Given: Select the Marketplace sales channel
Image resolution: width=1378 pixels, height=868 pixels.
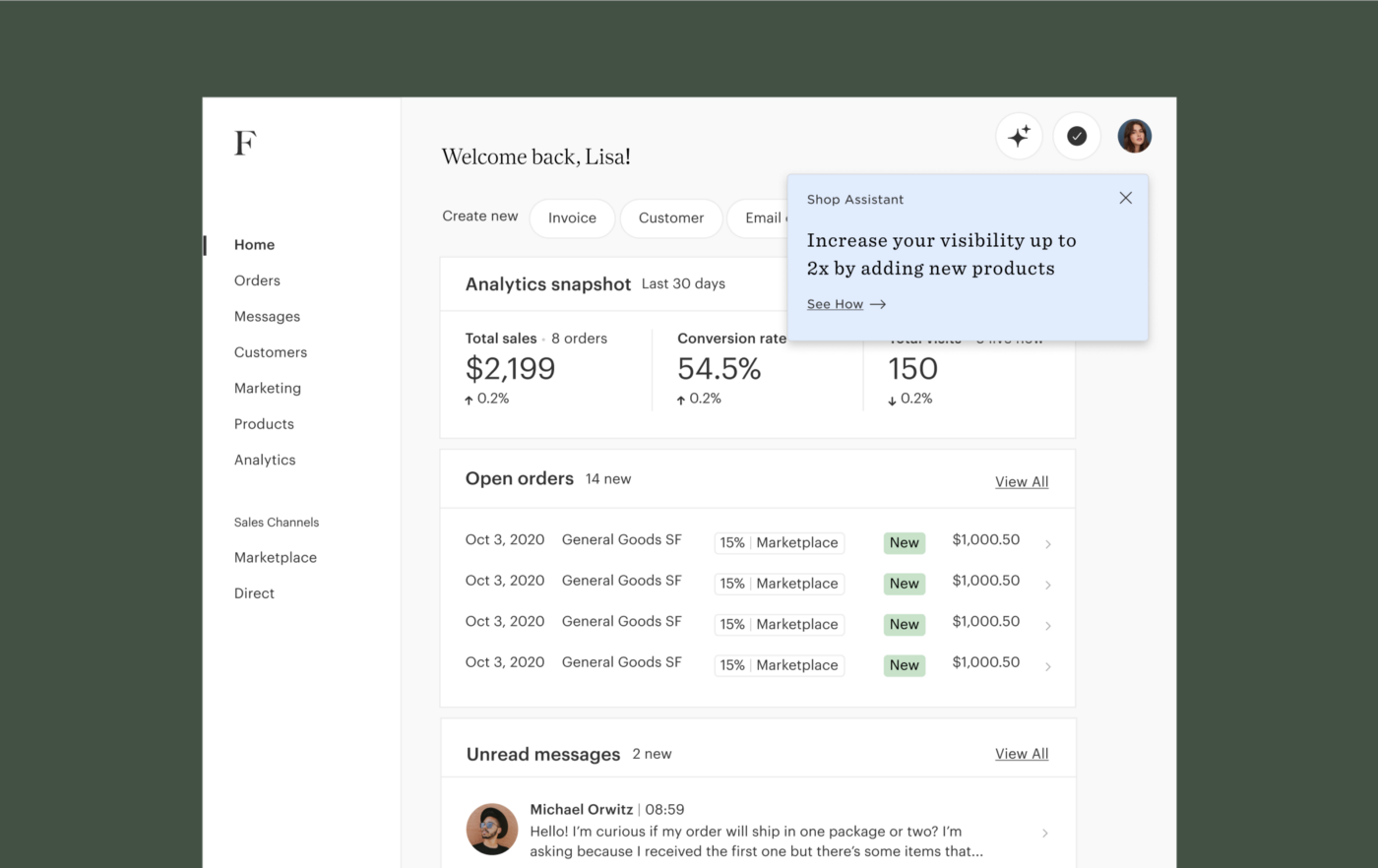Looking at the screenshot, I should pyautogui.click(x=275, y=557).
